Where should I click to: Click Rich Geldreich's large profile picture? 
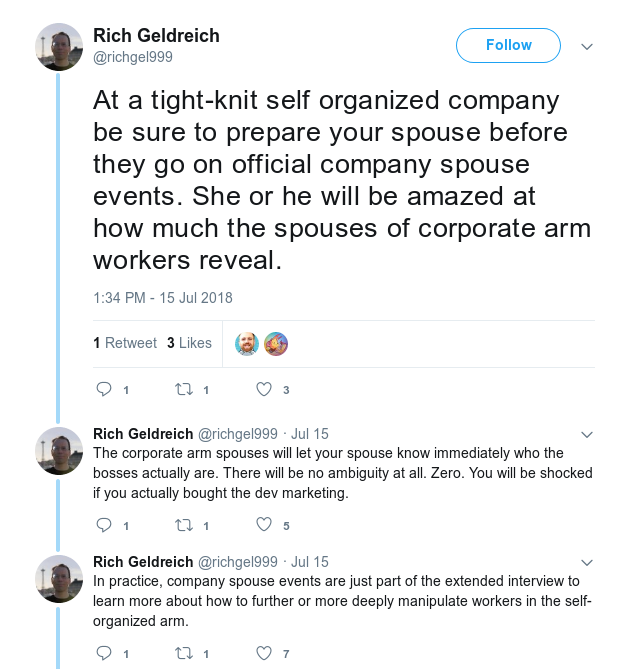59,47
